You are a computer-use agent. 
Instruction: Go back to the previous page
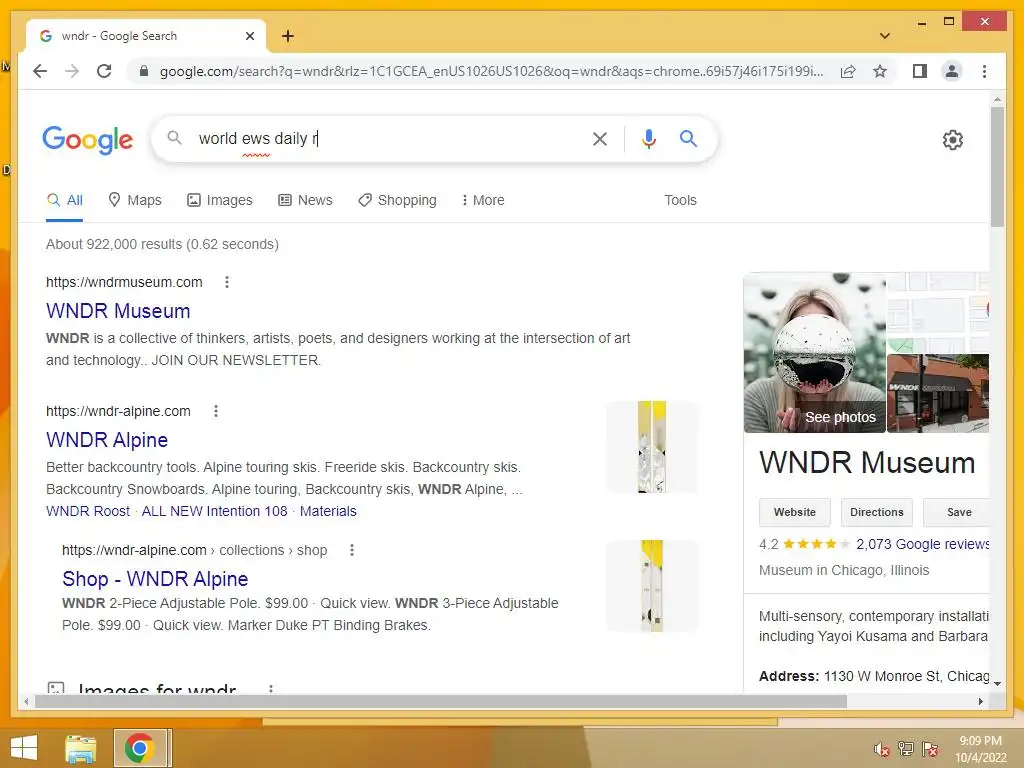pyautogui.click(x=40, y=71)
